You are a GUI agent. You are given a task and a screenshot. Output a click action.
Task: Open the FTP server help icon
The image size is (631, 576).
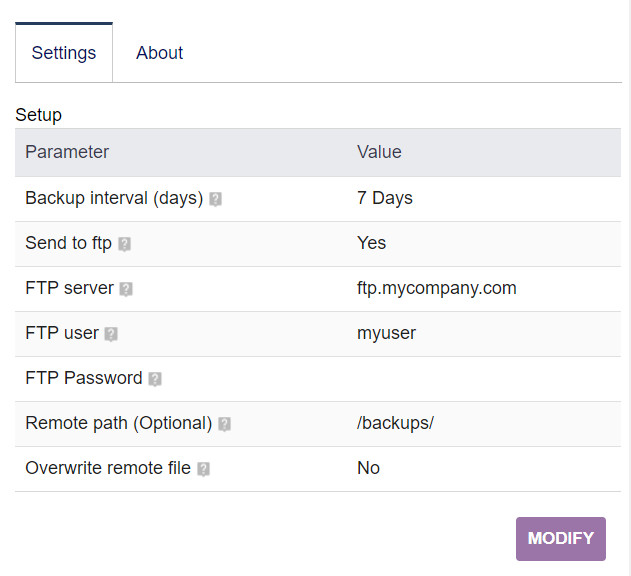126,289
